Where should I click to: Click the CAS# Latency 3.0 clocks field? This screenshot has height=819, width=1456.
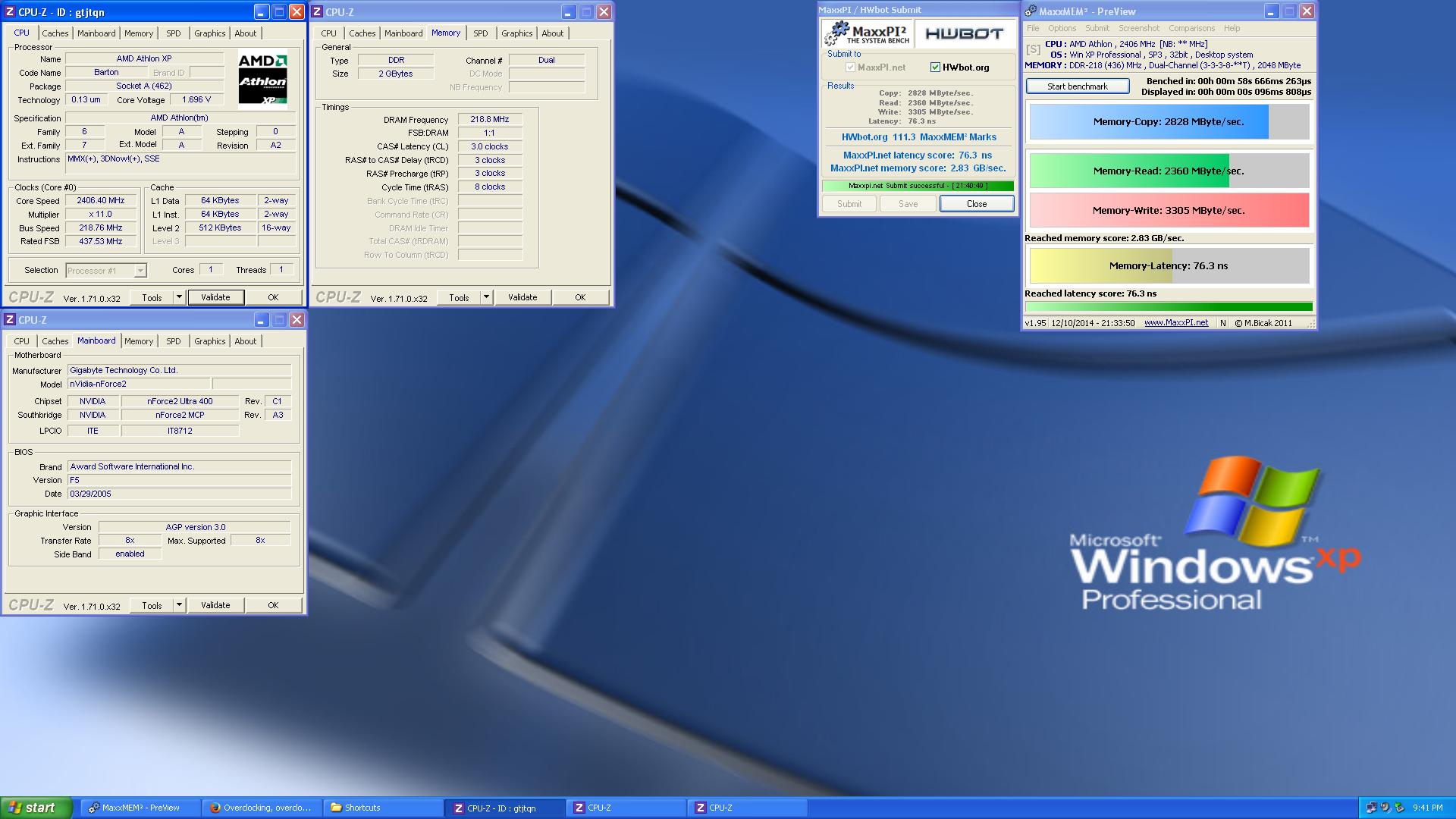click(490, 146)
